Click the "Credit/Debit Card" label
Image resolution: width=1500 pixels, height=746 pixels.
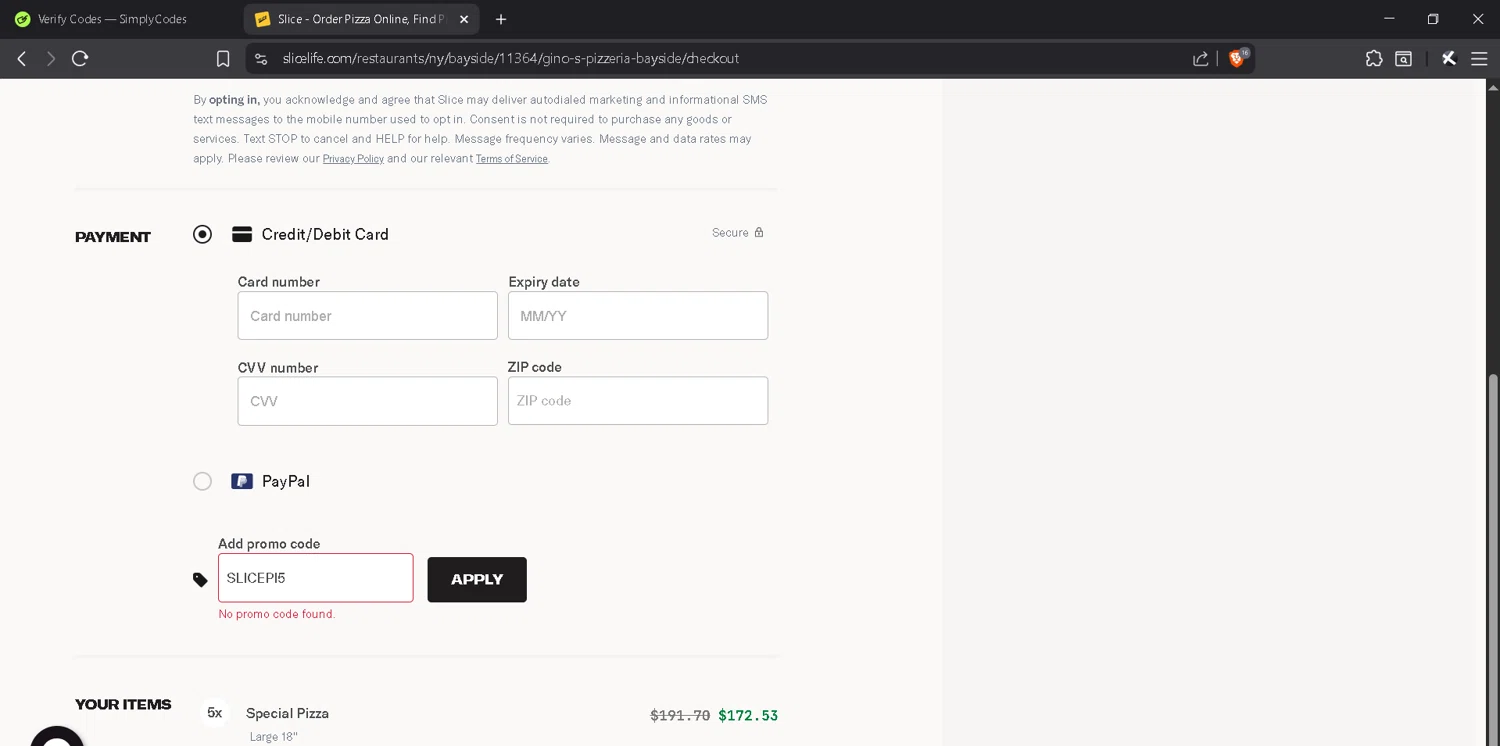[325, 234]
